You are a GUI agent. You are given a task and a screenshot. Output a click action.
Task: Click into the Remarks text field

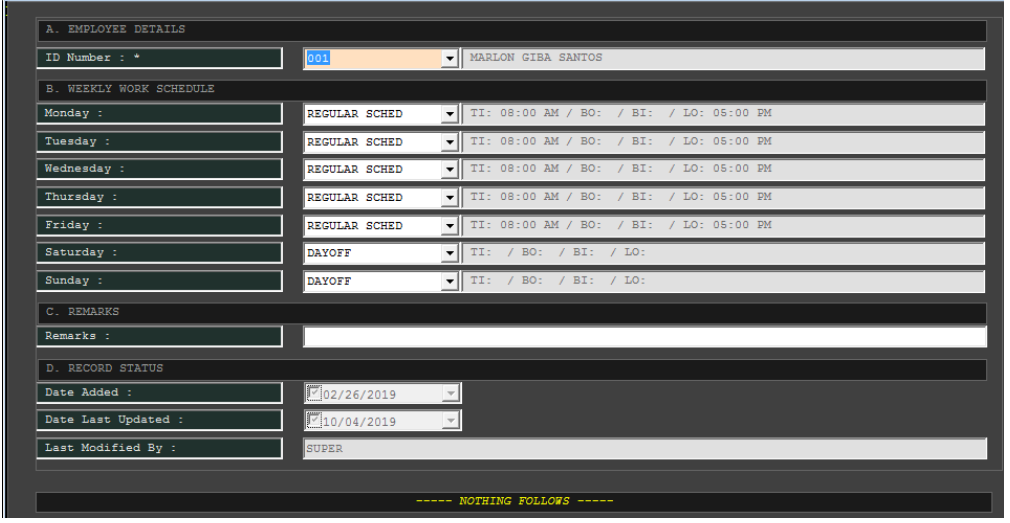(x=644, y=337)
